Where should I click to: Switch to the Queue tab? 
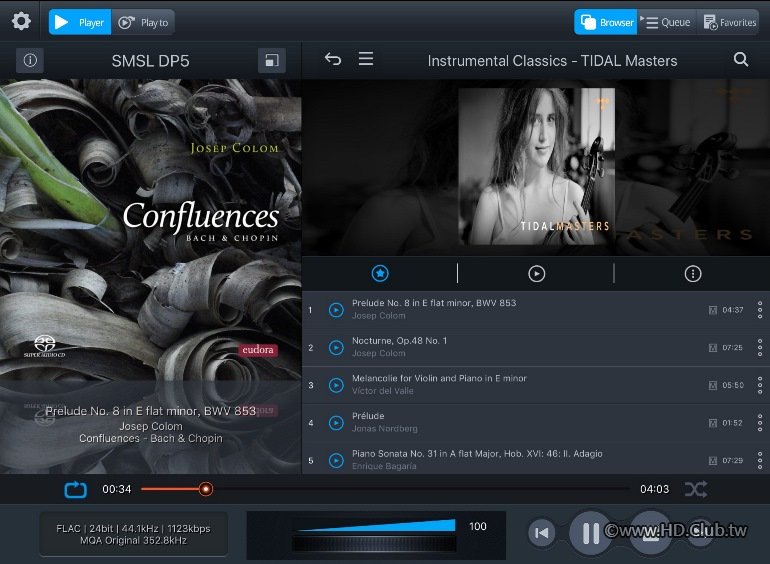pos(667,22)
